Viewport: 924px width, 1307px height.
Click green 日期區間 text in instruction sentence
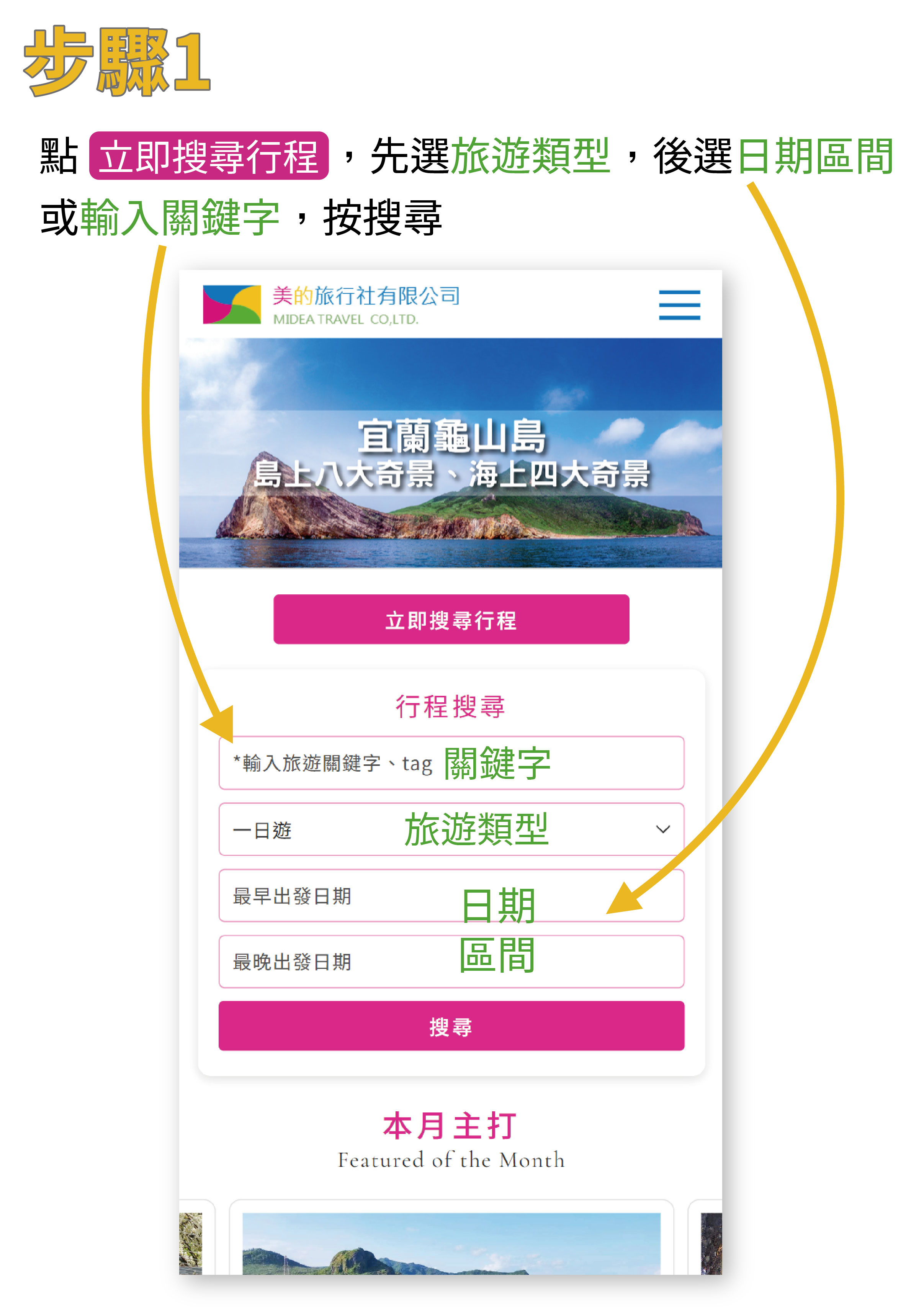[x=815, y=156]
